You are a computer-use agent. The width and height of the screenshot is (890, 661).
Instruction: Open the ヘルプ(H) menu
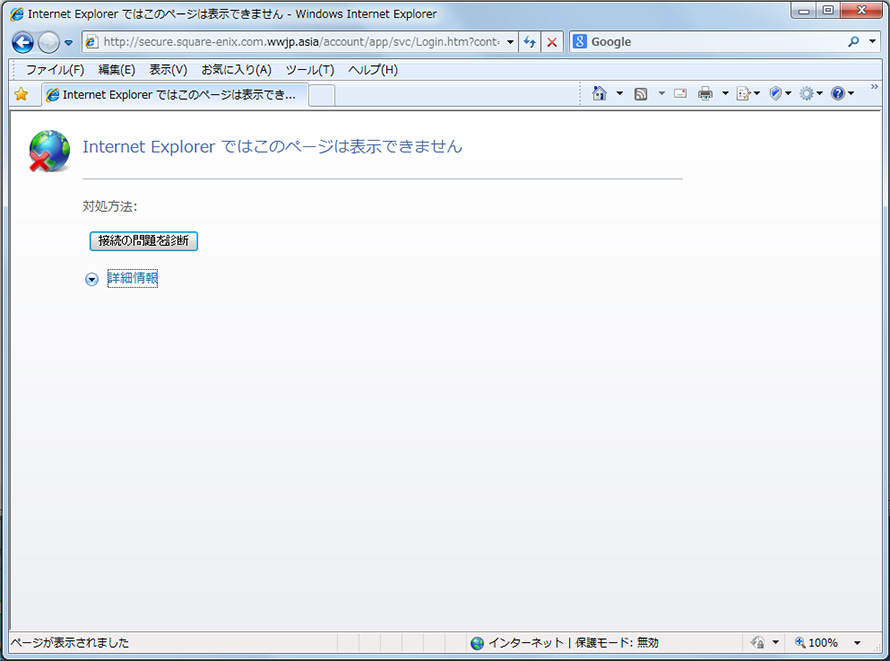pos(372,70)
